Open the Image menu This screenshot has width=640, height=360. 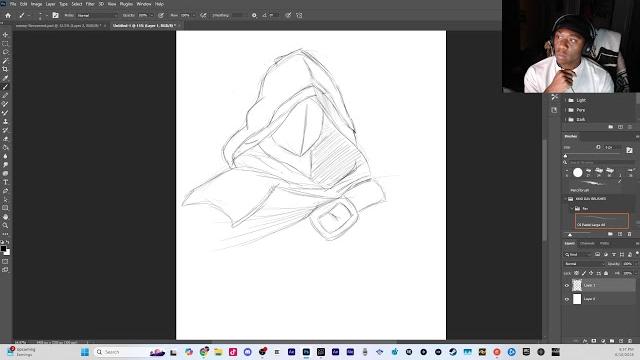pyautogui.click(x=36, y=4)
